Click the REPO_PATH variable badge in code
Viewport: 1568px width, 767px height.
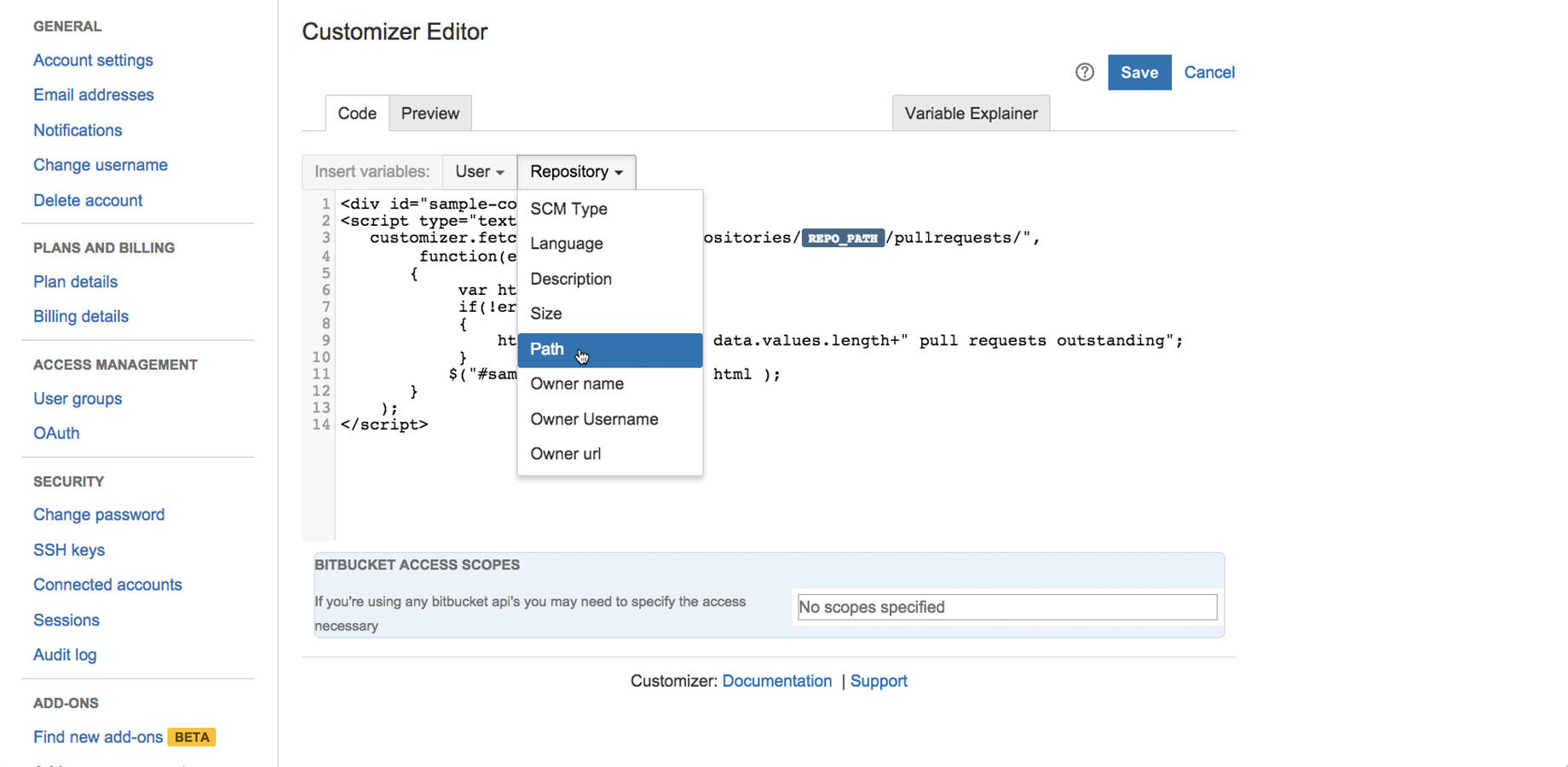[842, 239]
